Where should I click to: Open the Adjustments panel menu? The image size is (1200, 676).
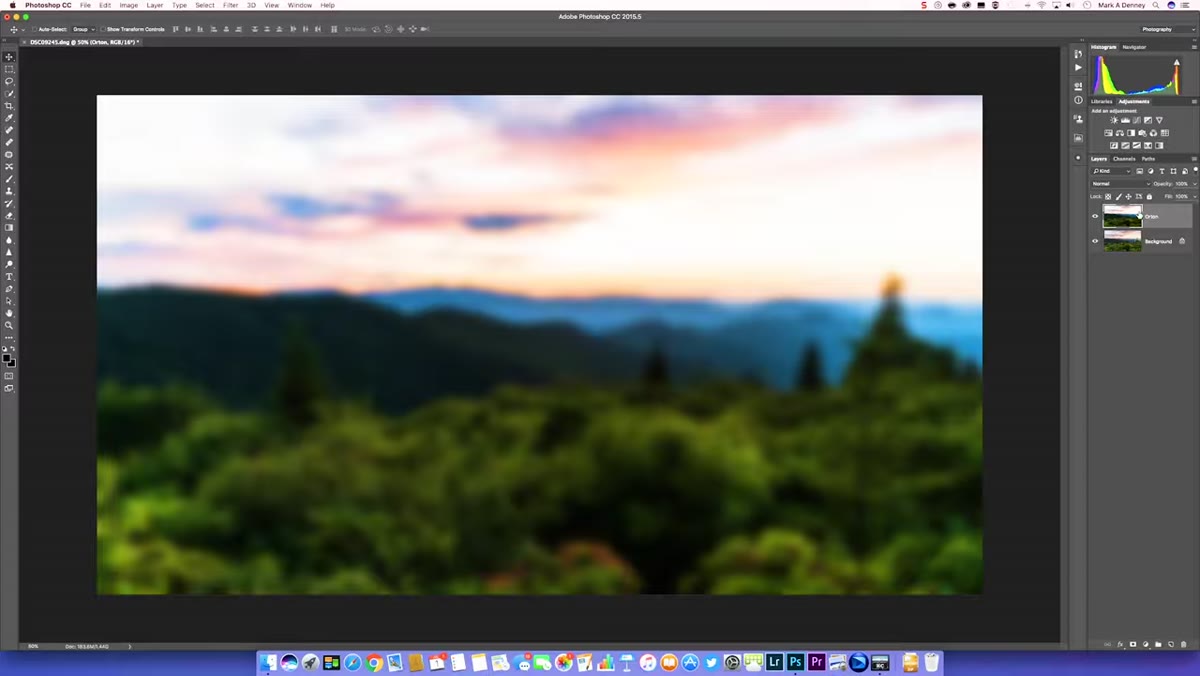pos(1194,101)
